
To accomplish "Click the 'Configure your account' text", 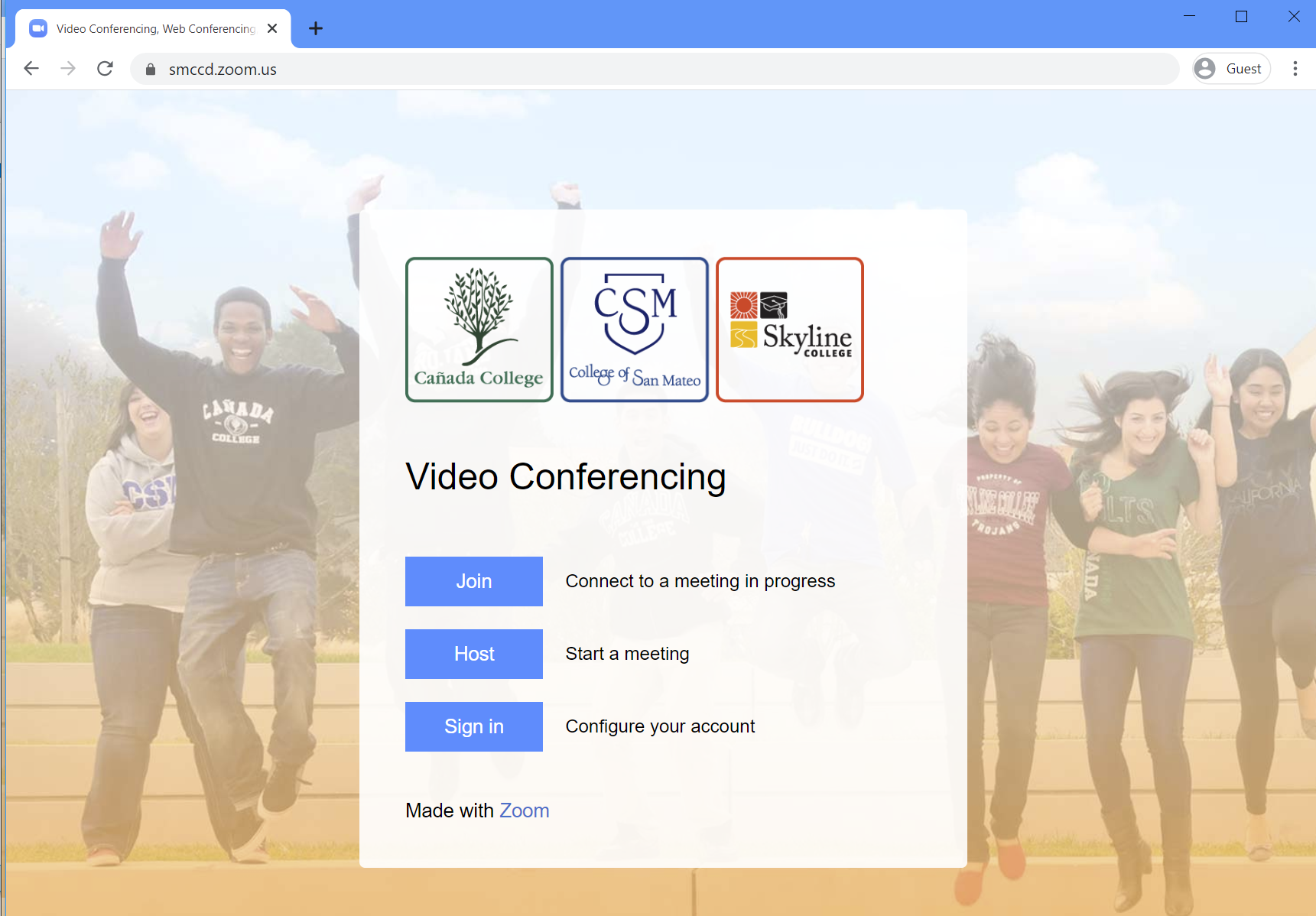I will coord(660,726).
